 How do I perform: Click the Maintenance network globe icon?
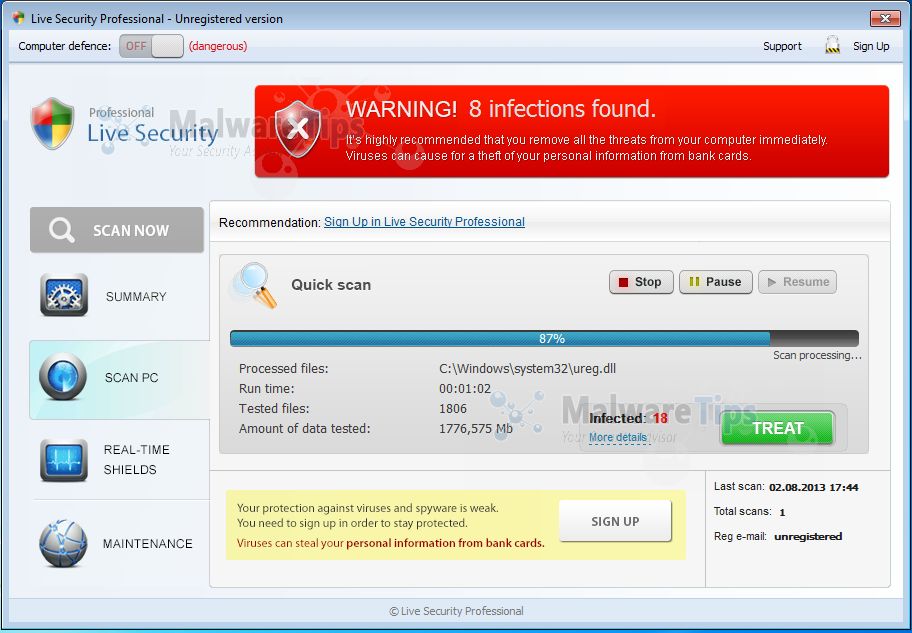[63, 543]
